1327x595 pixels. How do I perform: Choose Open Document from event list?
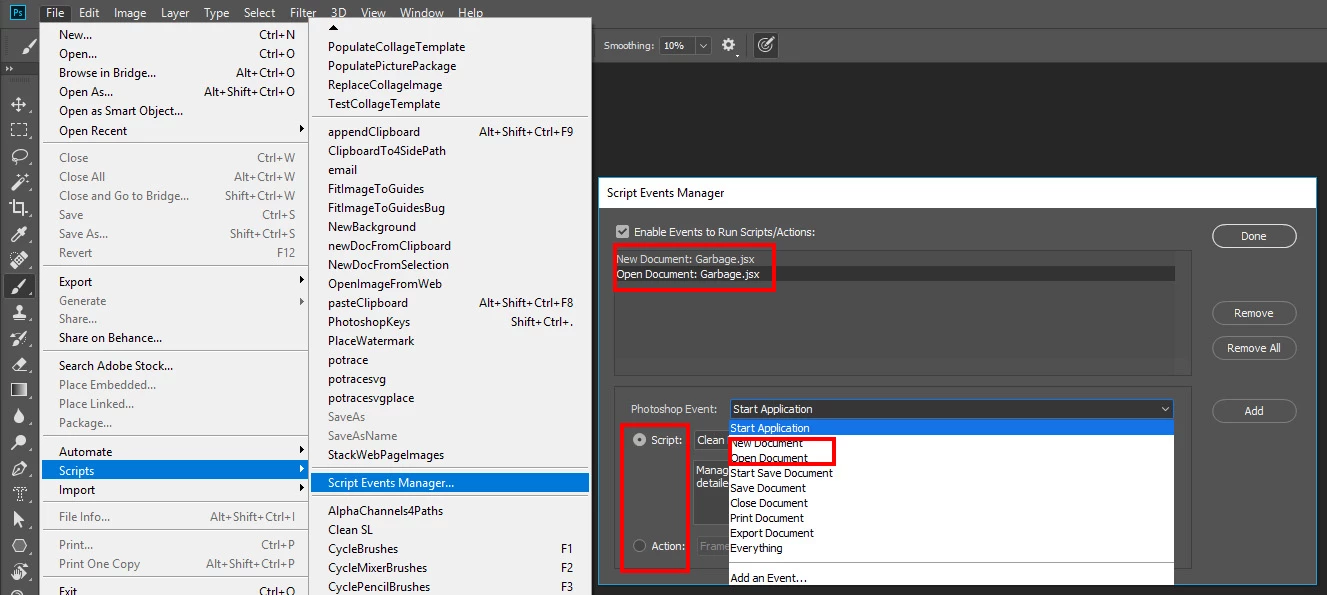(769, 458)
